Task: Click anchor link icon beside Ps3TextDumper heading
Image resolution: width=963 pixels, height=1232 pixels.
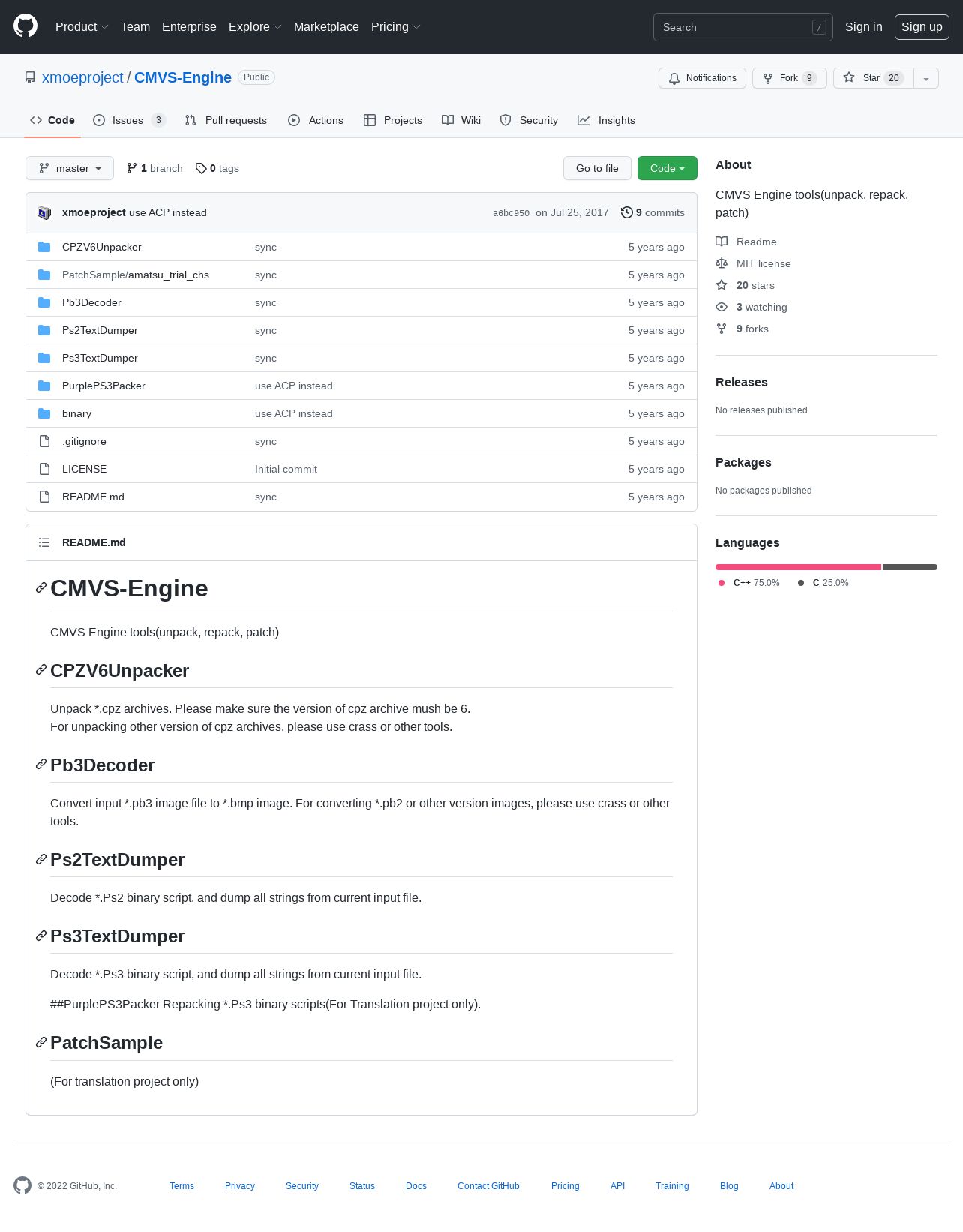Action: [x=41, y=936]
